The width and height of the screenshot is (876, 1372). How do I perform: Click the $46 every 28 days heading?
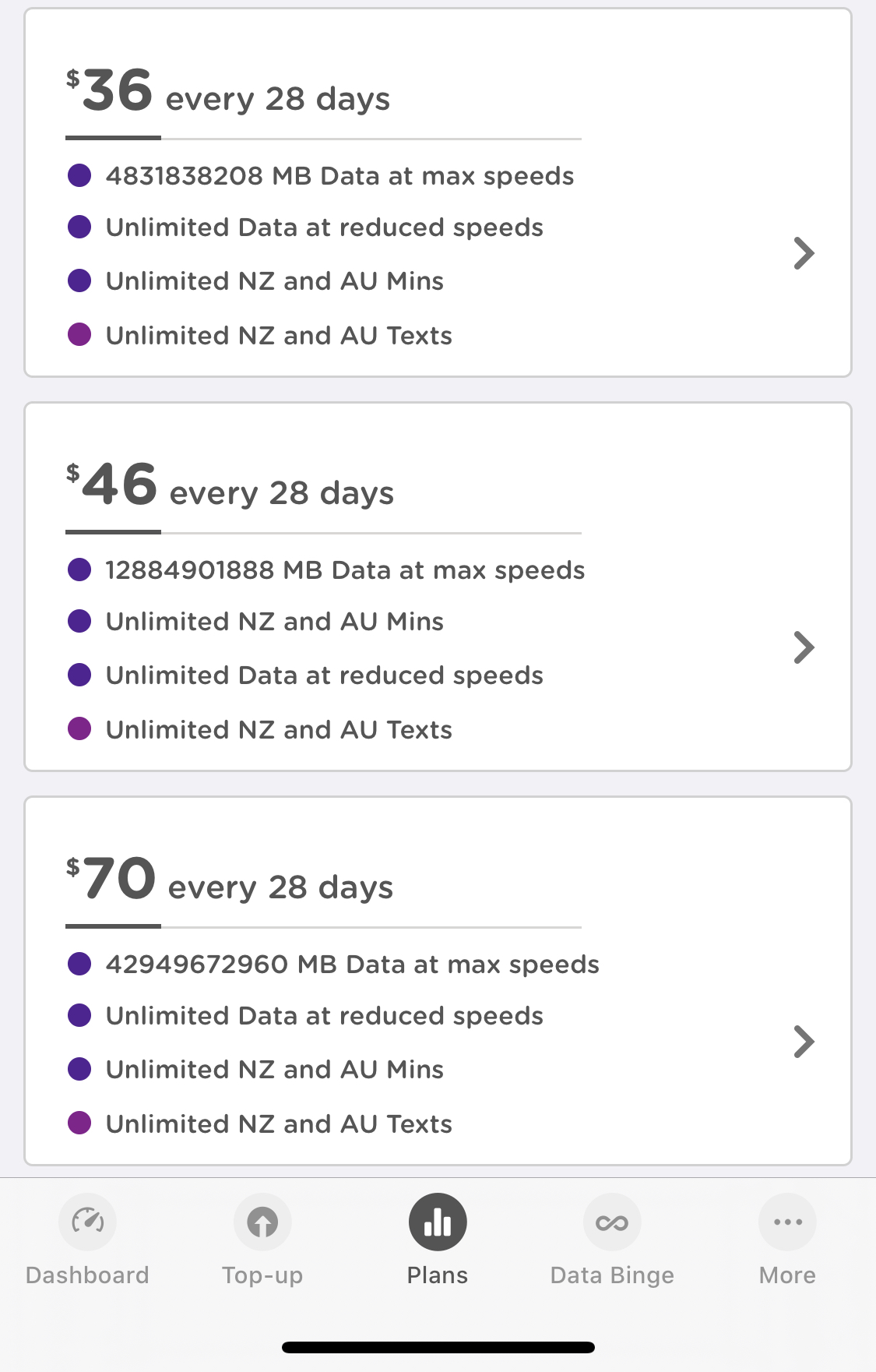click(230, 488)
